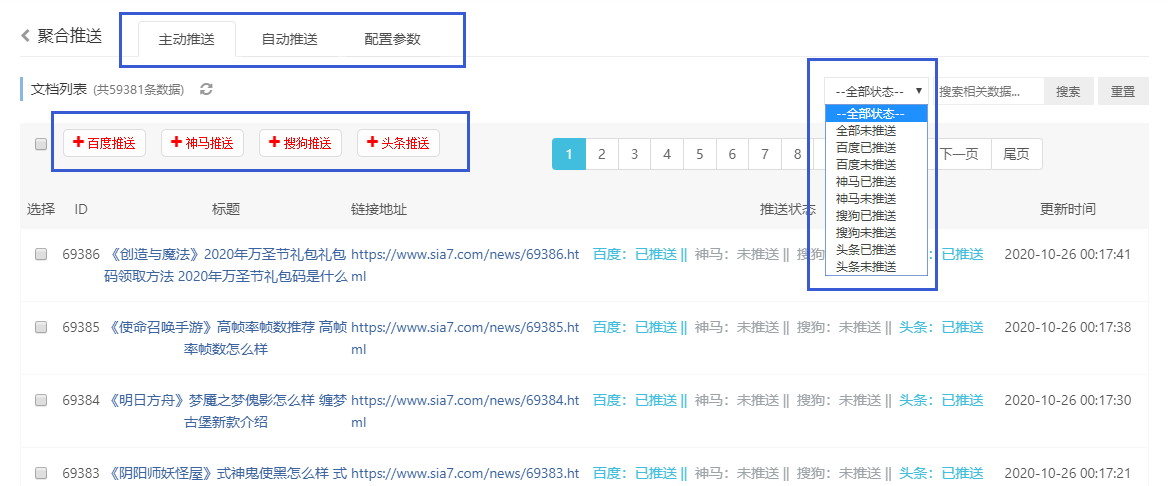Switch to the 主动推送 tab
The width and height of the screenshot is (1168, 486).
pos(187,40)
